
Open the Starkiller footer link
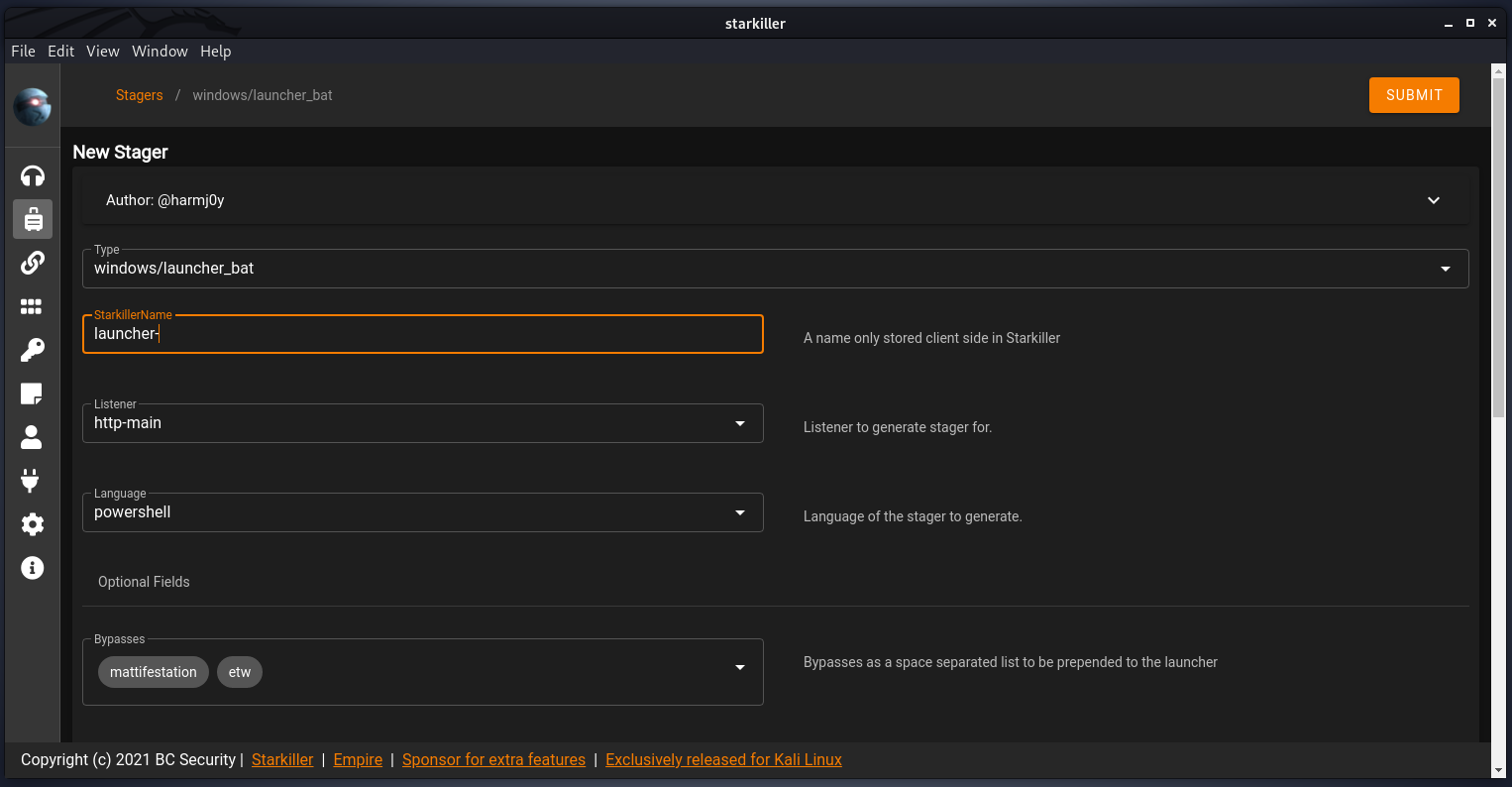click(282, 760)
